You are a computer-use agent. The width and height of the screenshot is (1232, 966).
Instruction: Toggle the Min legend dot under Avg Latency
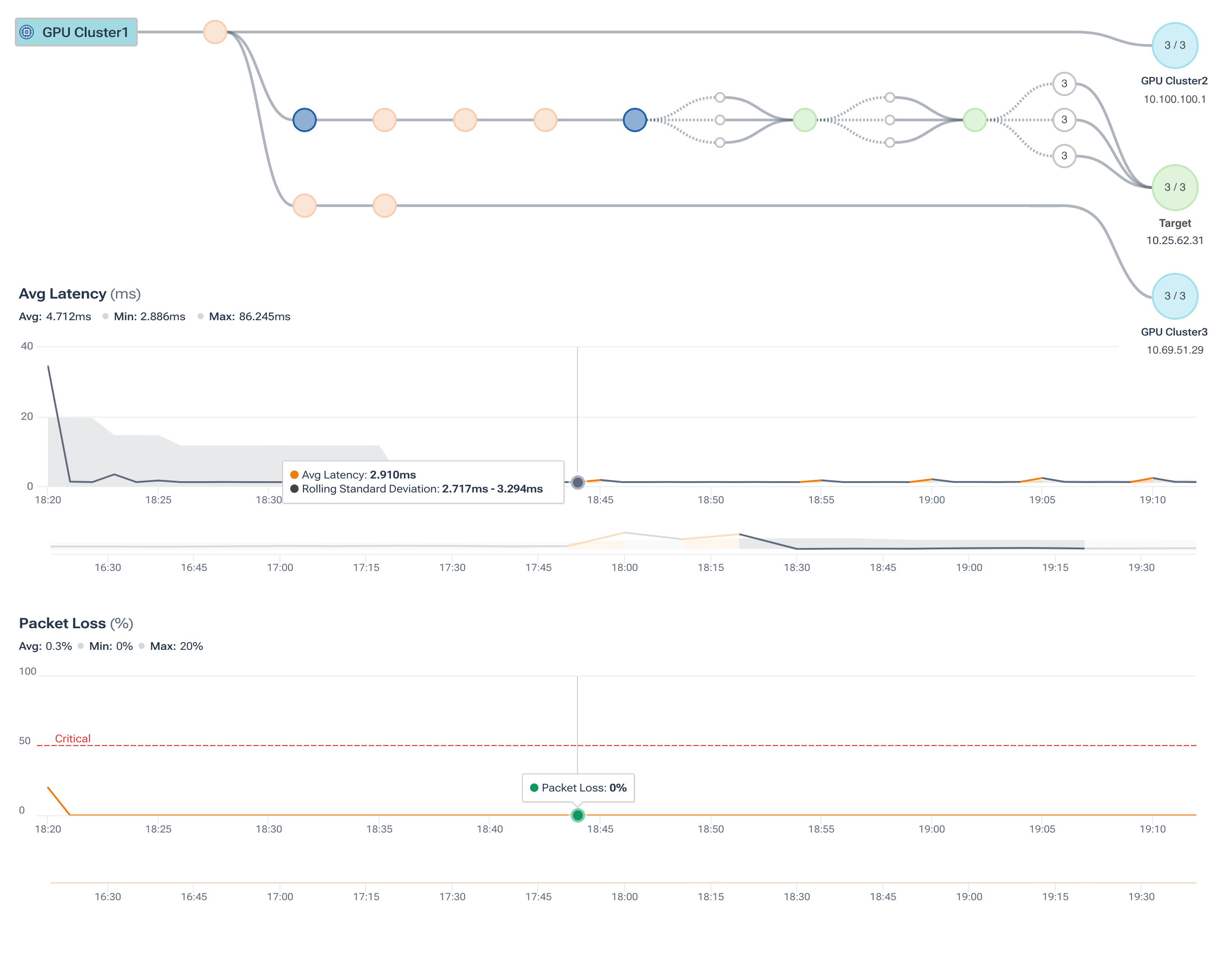point(105,317)
